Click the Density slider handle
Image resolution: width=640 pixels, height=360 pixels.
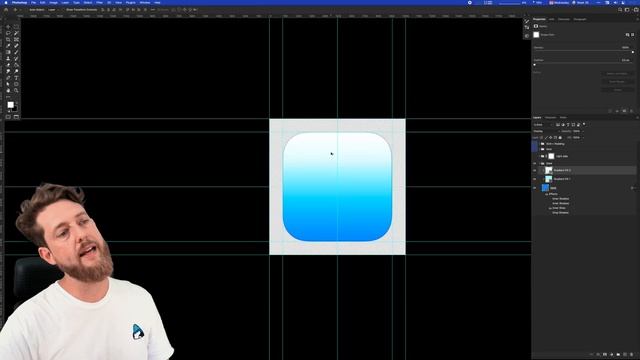[x=633, y=52]
